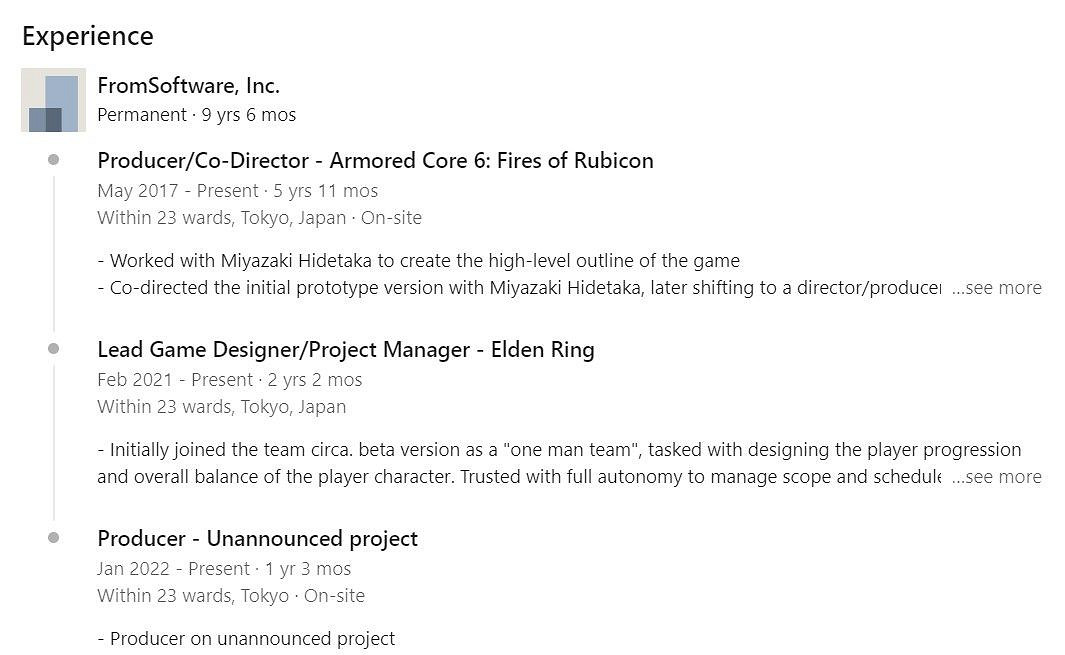Click the Elden Ring timeline bullet

[x=53, y=349]
